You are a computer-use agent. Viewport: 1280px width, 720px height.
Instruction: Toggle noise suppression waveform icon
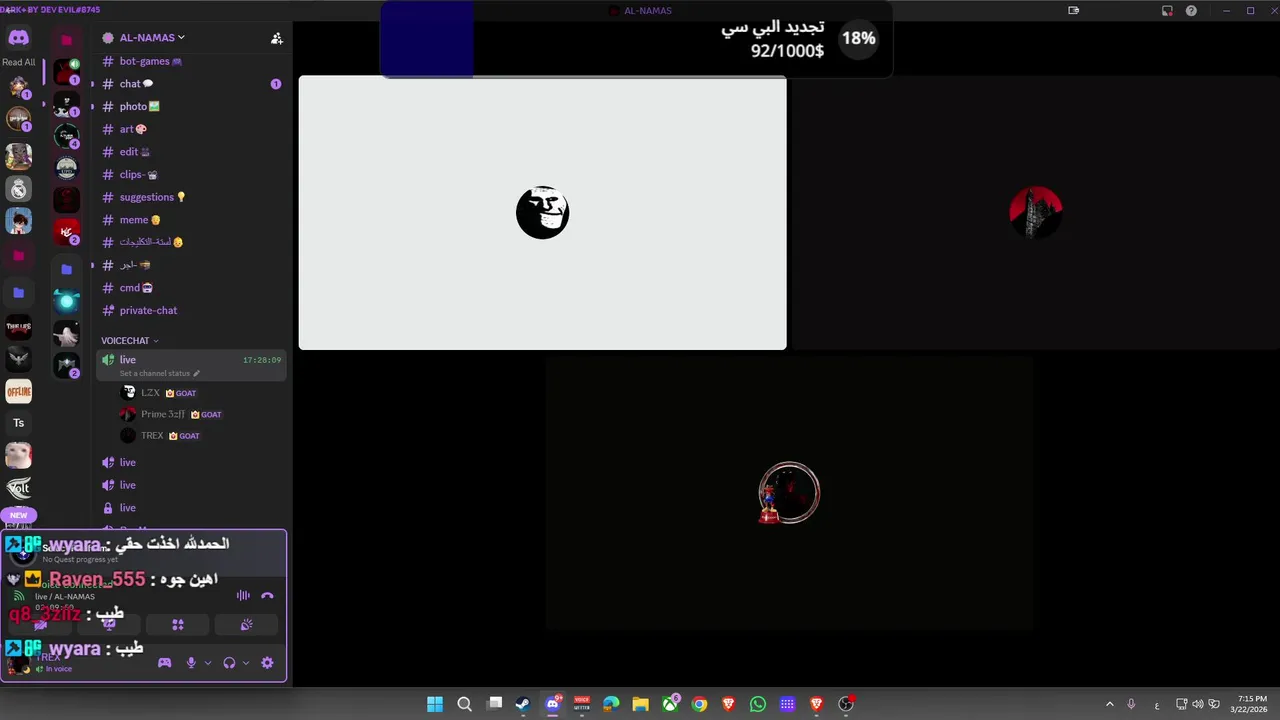tap(243, 595)
